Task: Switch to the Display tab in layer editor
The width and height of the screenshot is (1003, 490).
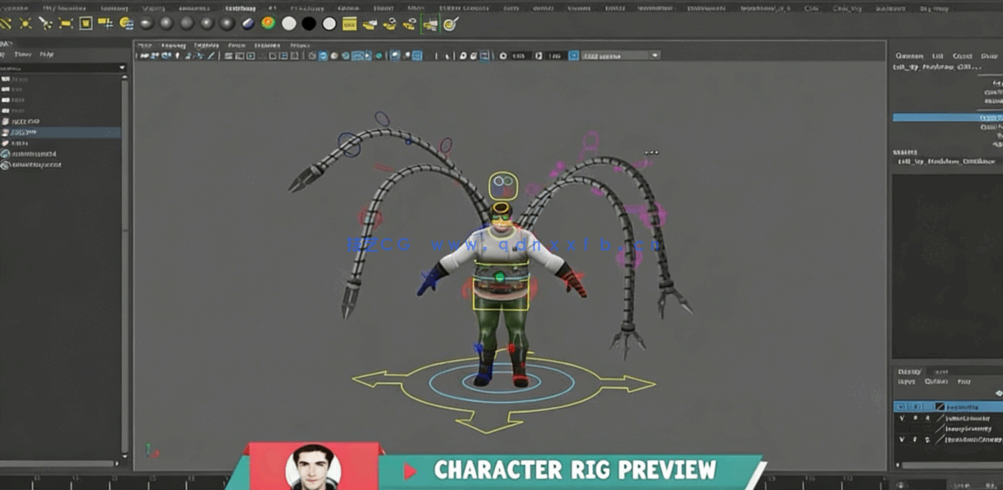Action: point(909,371)
